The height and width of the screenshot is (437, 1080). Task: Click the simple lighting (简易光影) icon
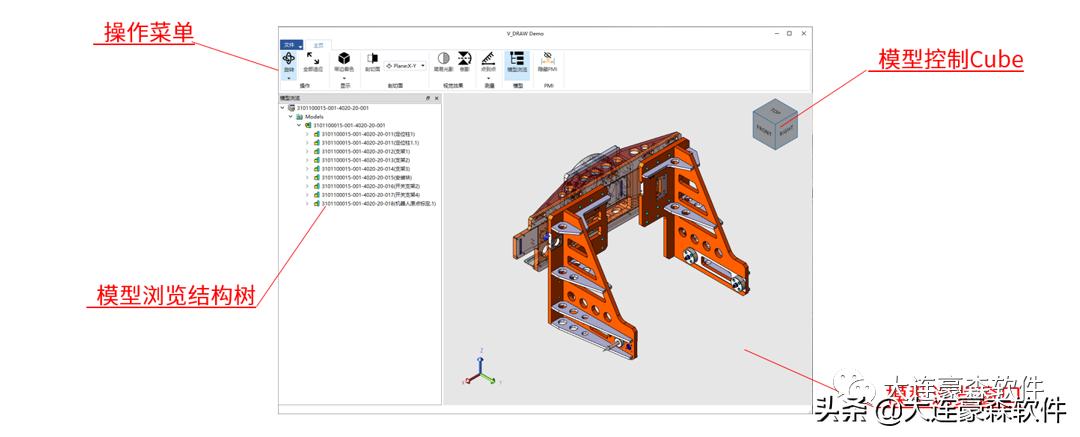[443, 59]
